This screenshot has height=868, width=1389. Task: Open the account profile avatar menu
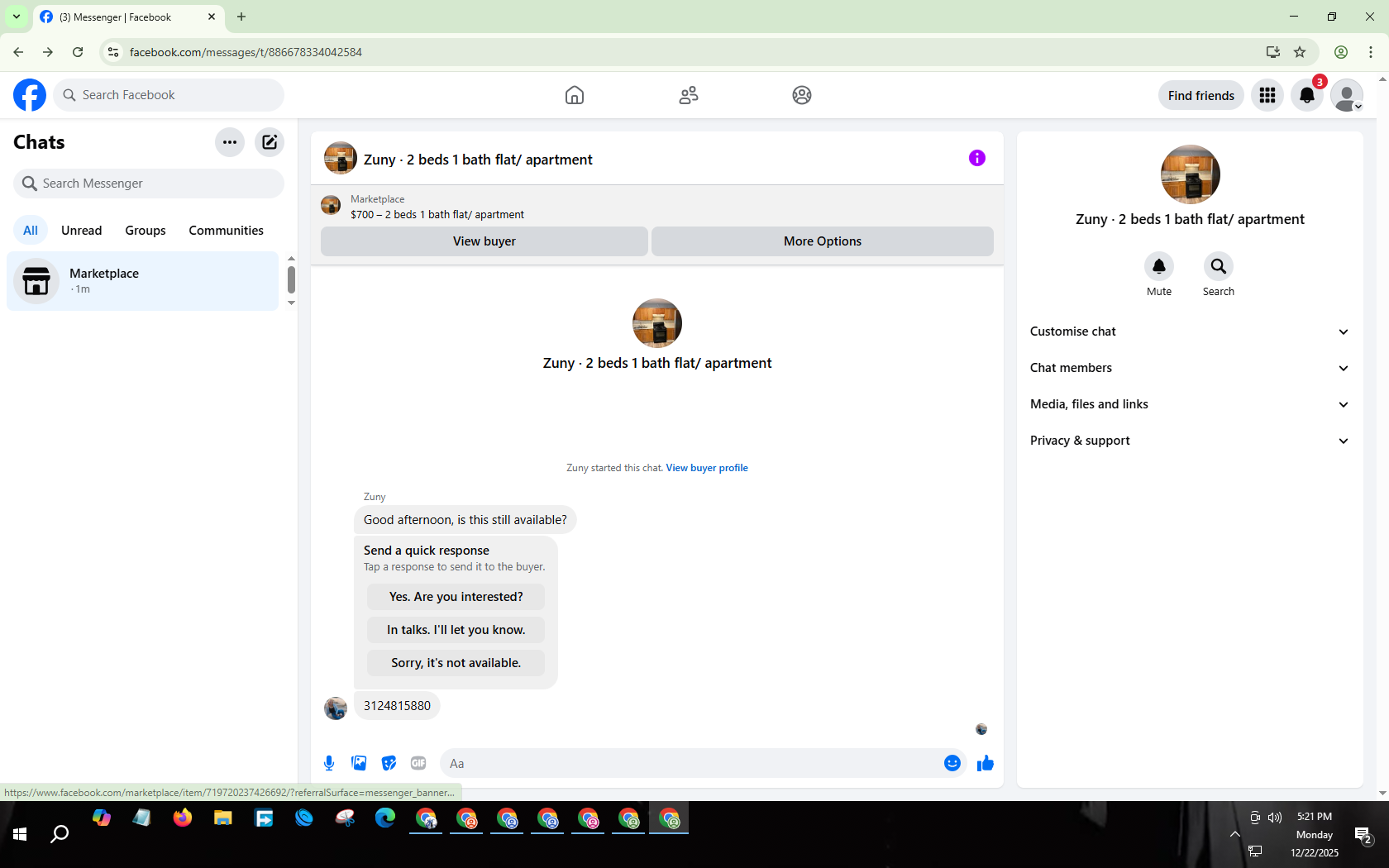click(1347, 95)
